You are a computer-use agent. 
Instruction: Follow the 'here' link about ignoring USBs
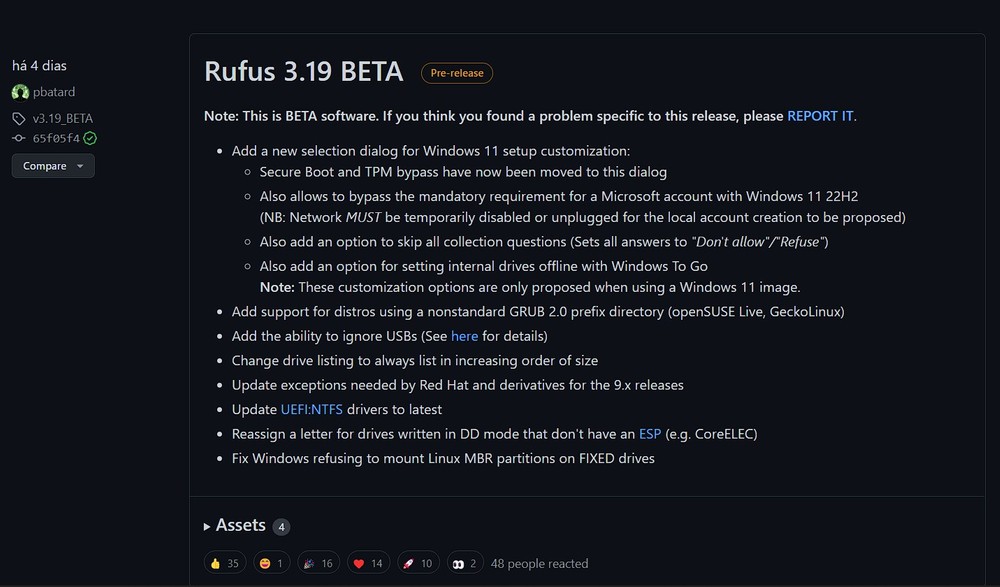coord(464,336)
